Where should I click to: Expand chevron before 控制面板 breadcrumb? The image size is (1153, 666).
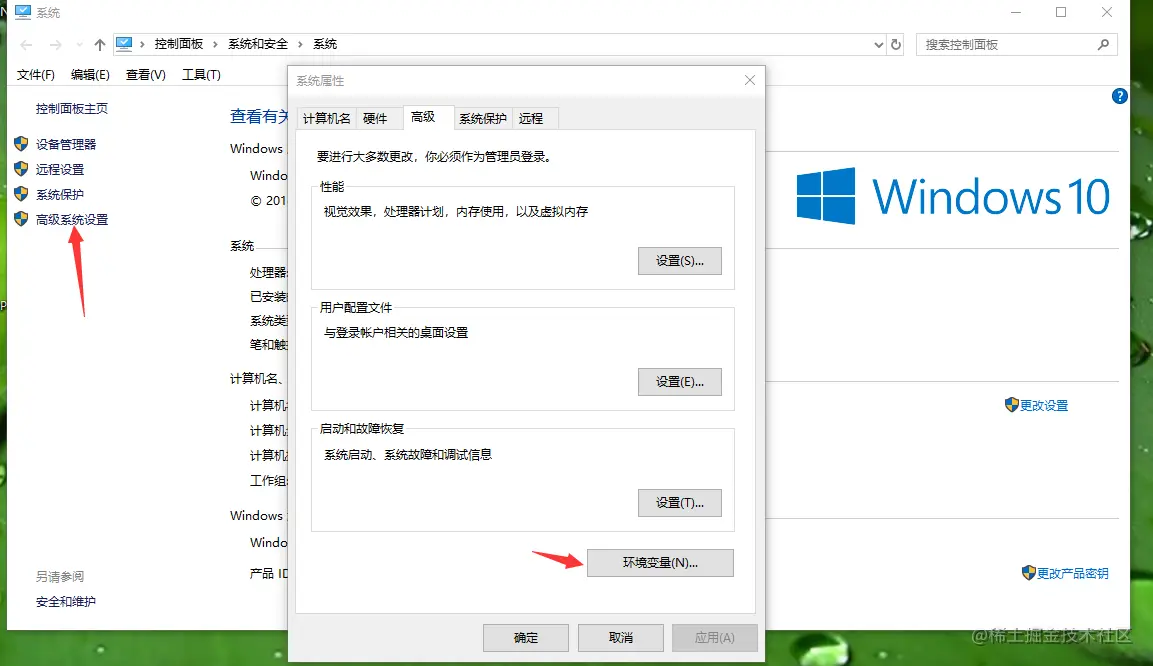coord(141,45)
